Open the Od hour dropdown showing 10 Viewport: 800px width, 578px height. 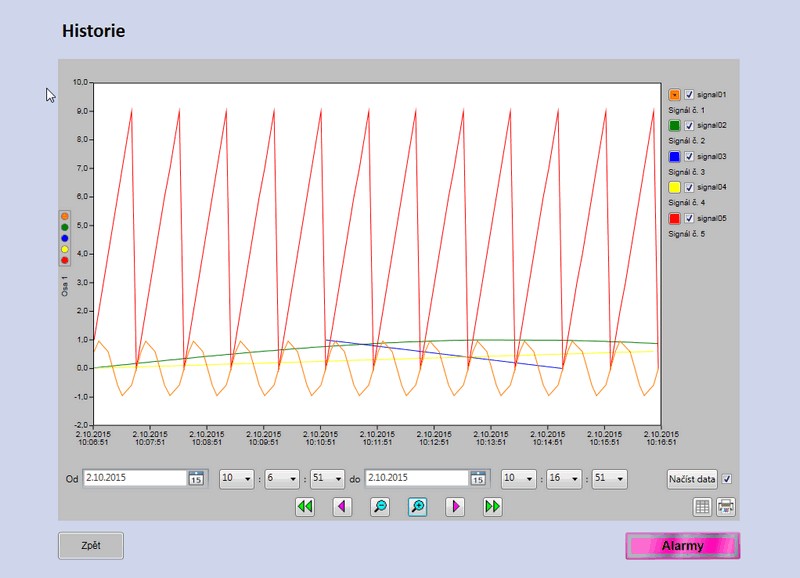point(237,479)
